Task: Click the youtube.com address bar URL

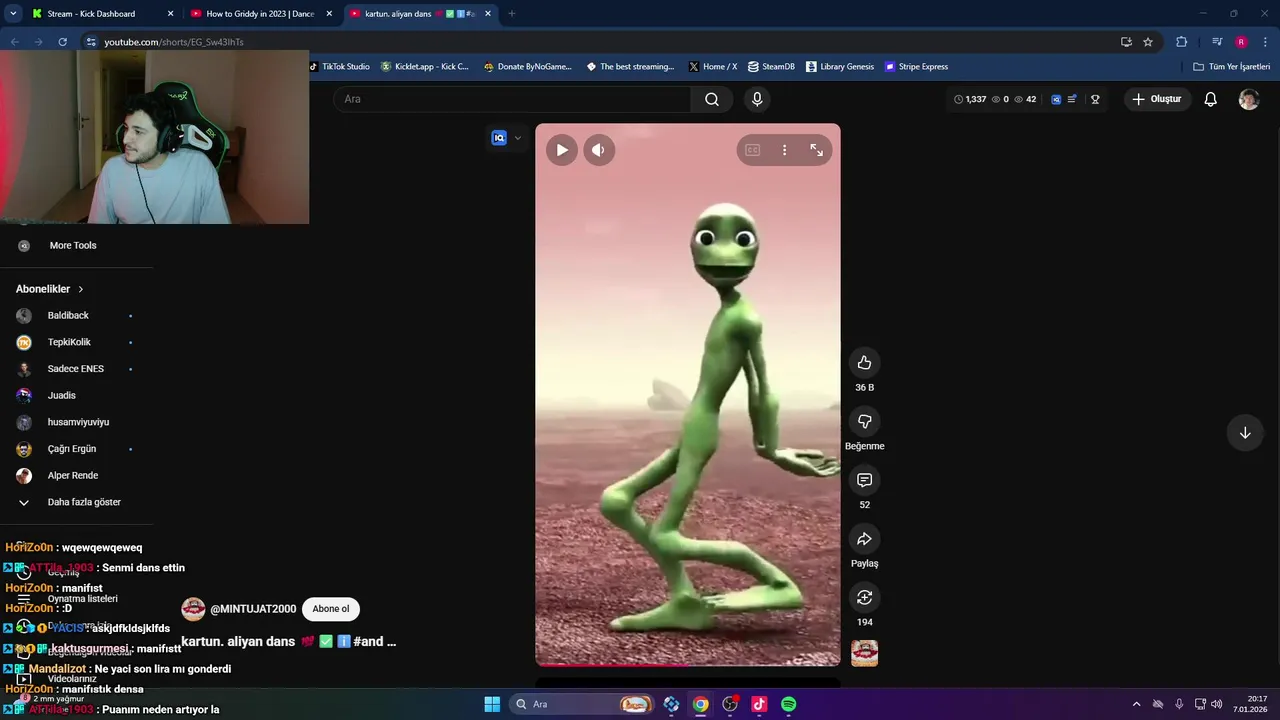Action: pos(174,42)
